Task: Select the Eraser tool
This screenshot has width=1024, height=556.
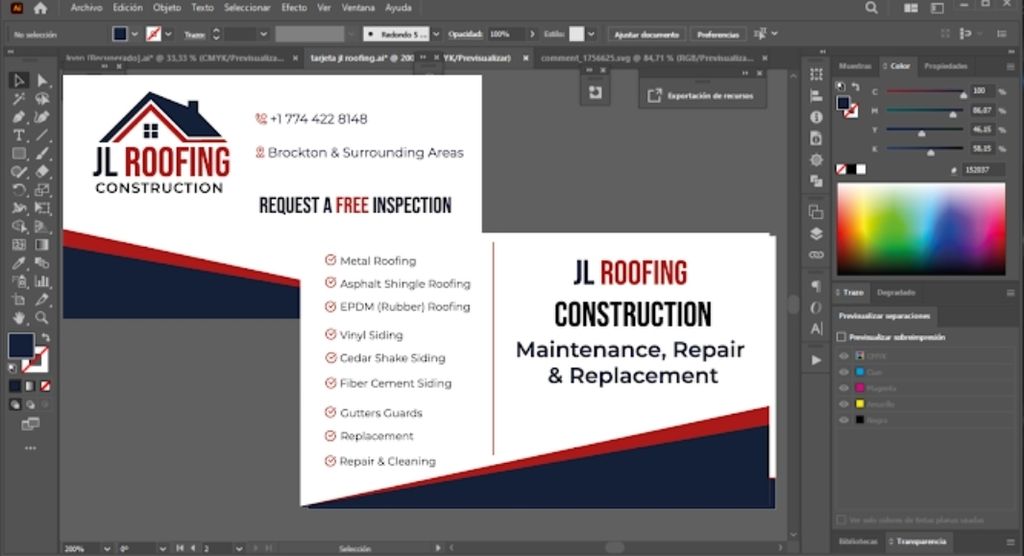Action: point(42,172)
